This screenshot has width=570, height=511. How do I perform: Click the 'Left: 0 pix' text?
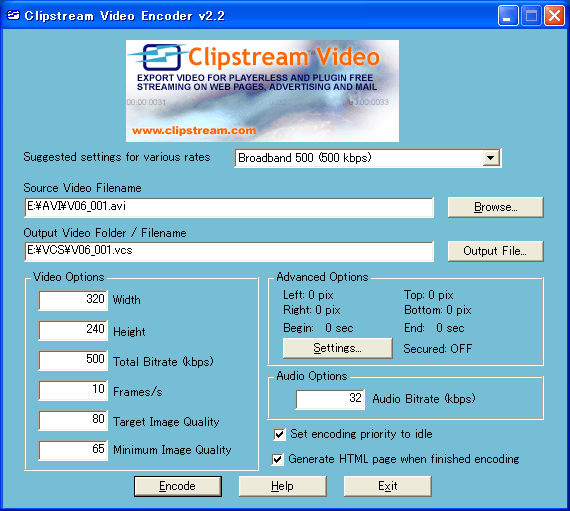click(308, 295)
